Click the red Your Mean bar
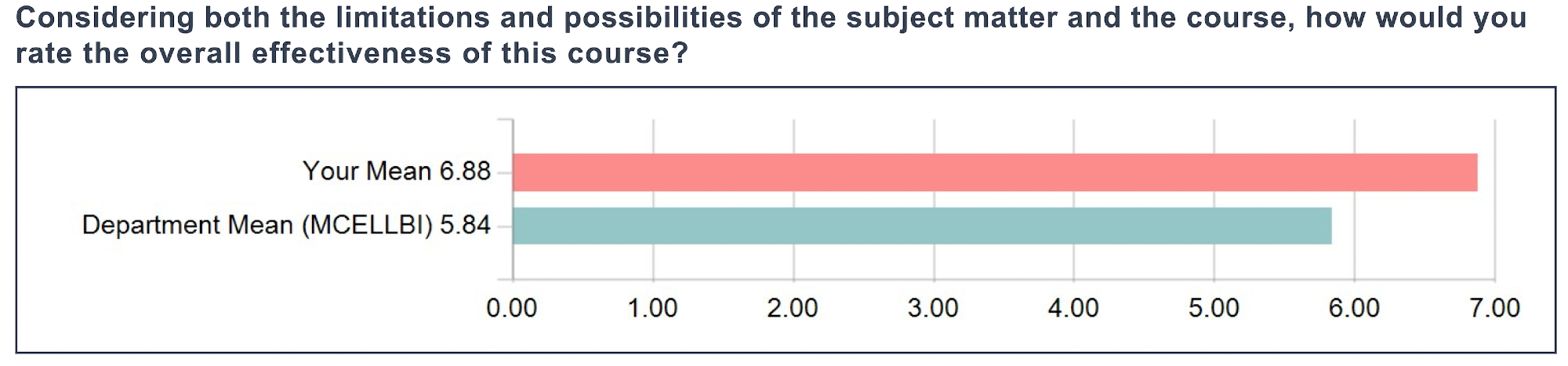 click(994, 172)
